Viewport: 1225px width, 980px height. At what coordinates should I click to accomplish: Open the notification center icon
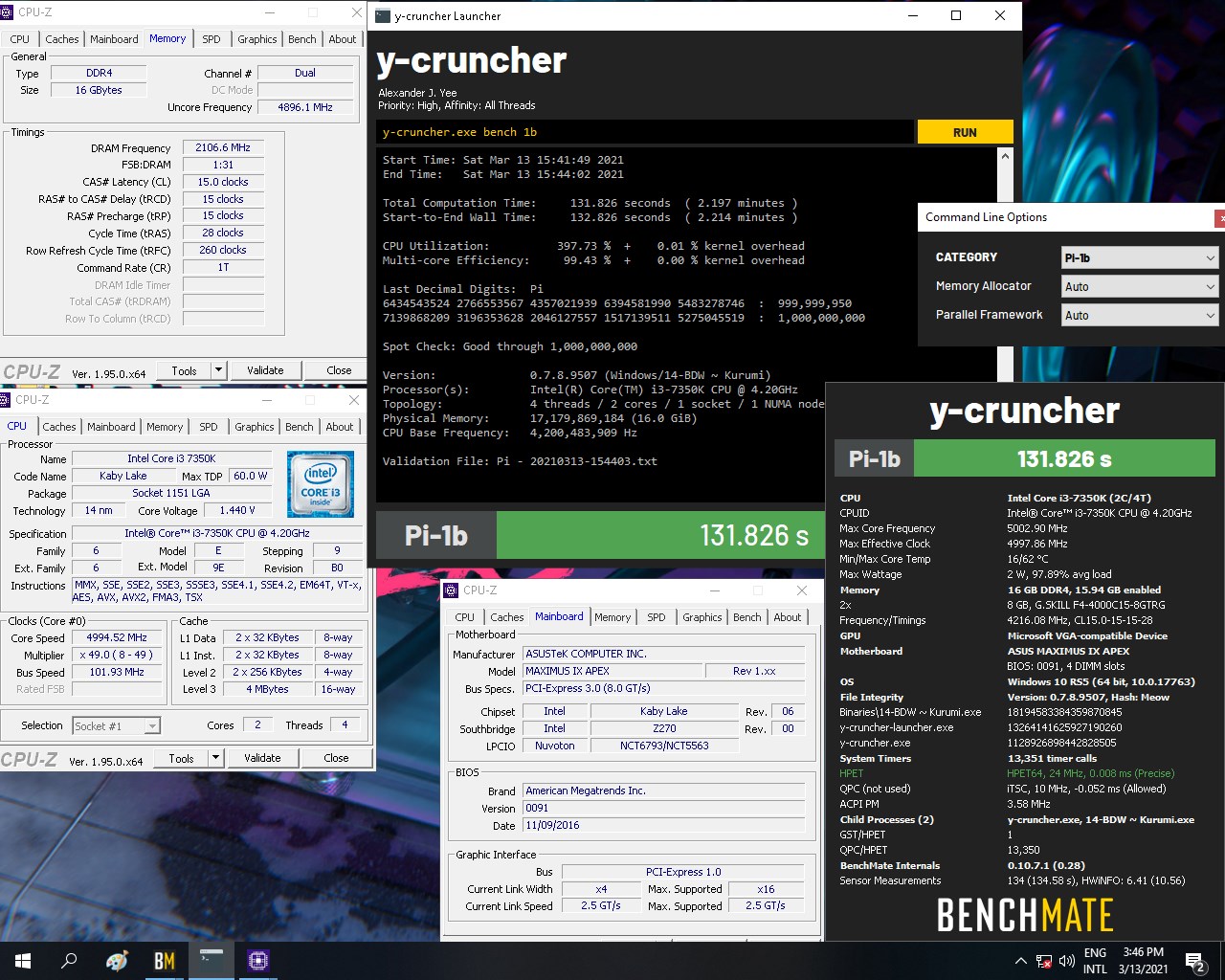1195,961
